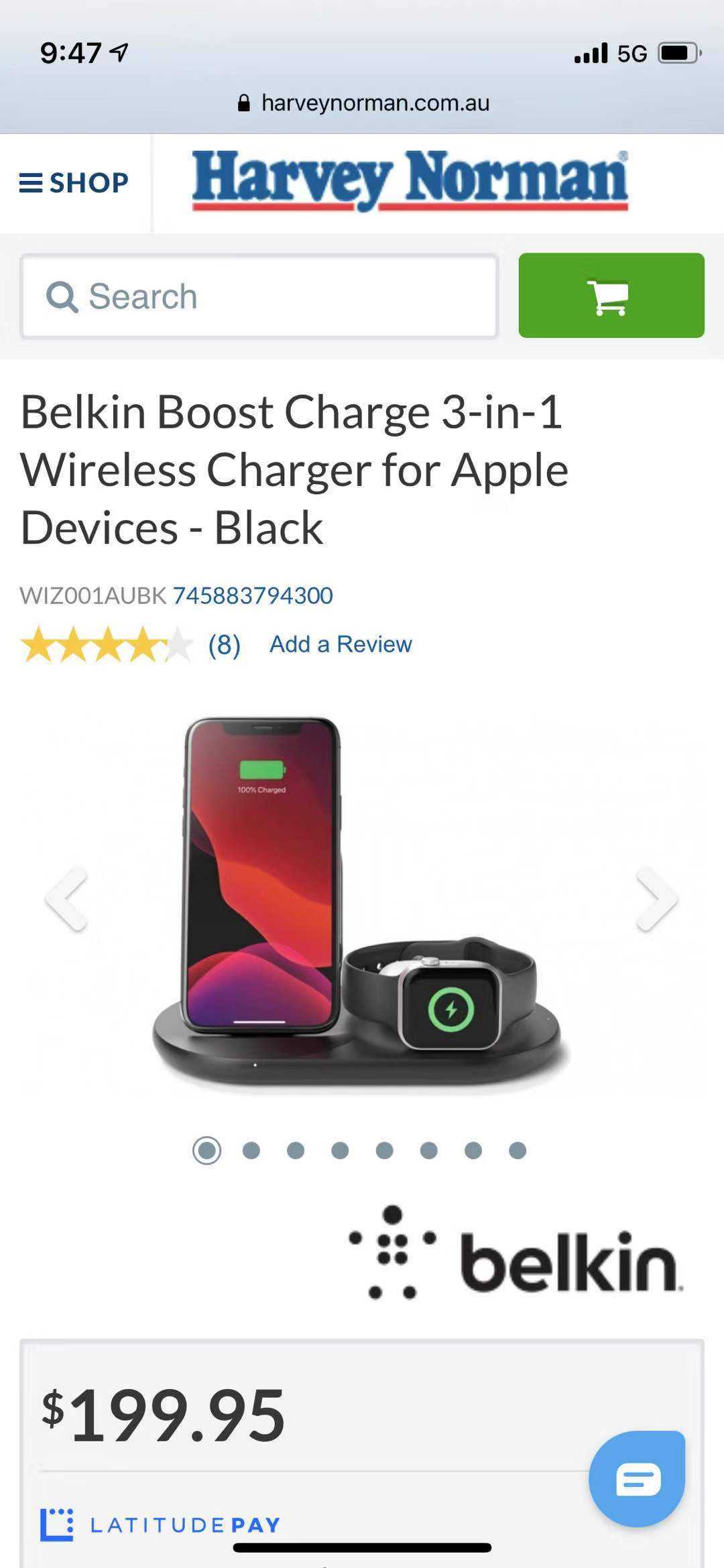Image resolution: width=724 pixels, height=1568 pixels.
Task: Jump to the fourth carousel dot
Action: point(340,1150)
